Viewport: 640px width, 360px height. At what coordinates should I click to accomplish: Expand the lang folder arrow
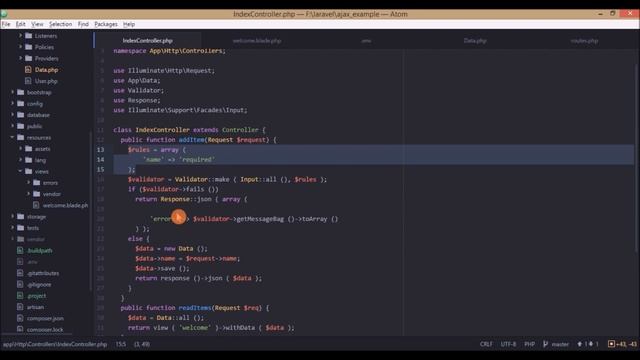[x=20, y=160]
